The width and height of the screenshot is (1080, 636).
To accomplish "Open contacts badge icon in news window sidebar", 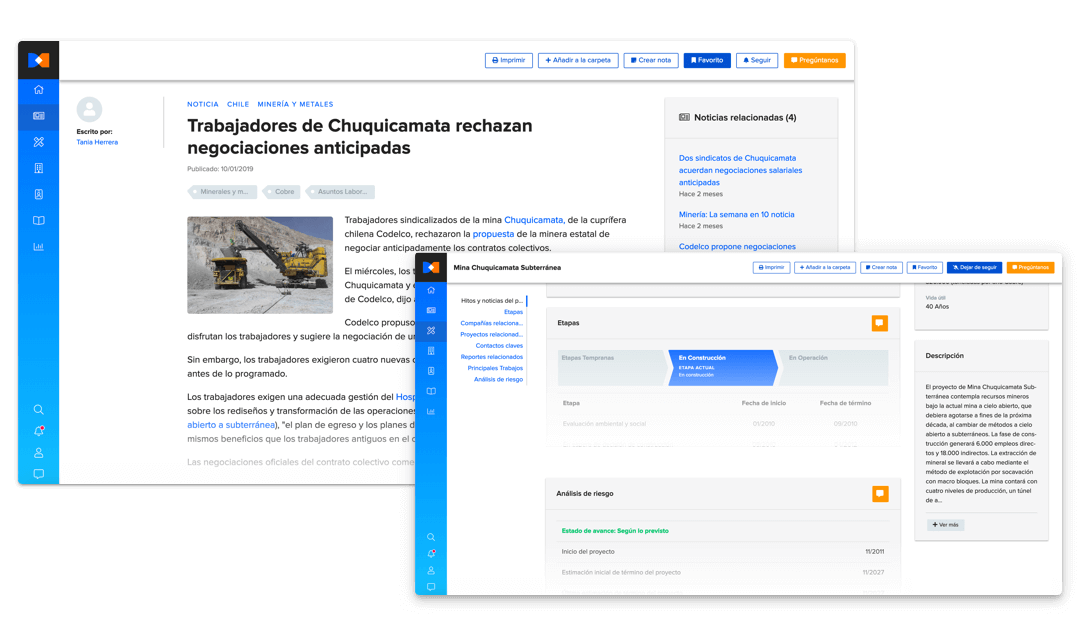I will 39,194.
